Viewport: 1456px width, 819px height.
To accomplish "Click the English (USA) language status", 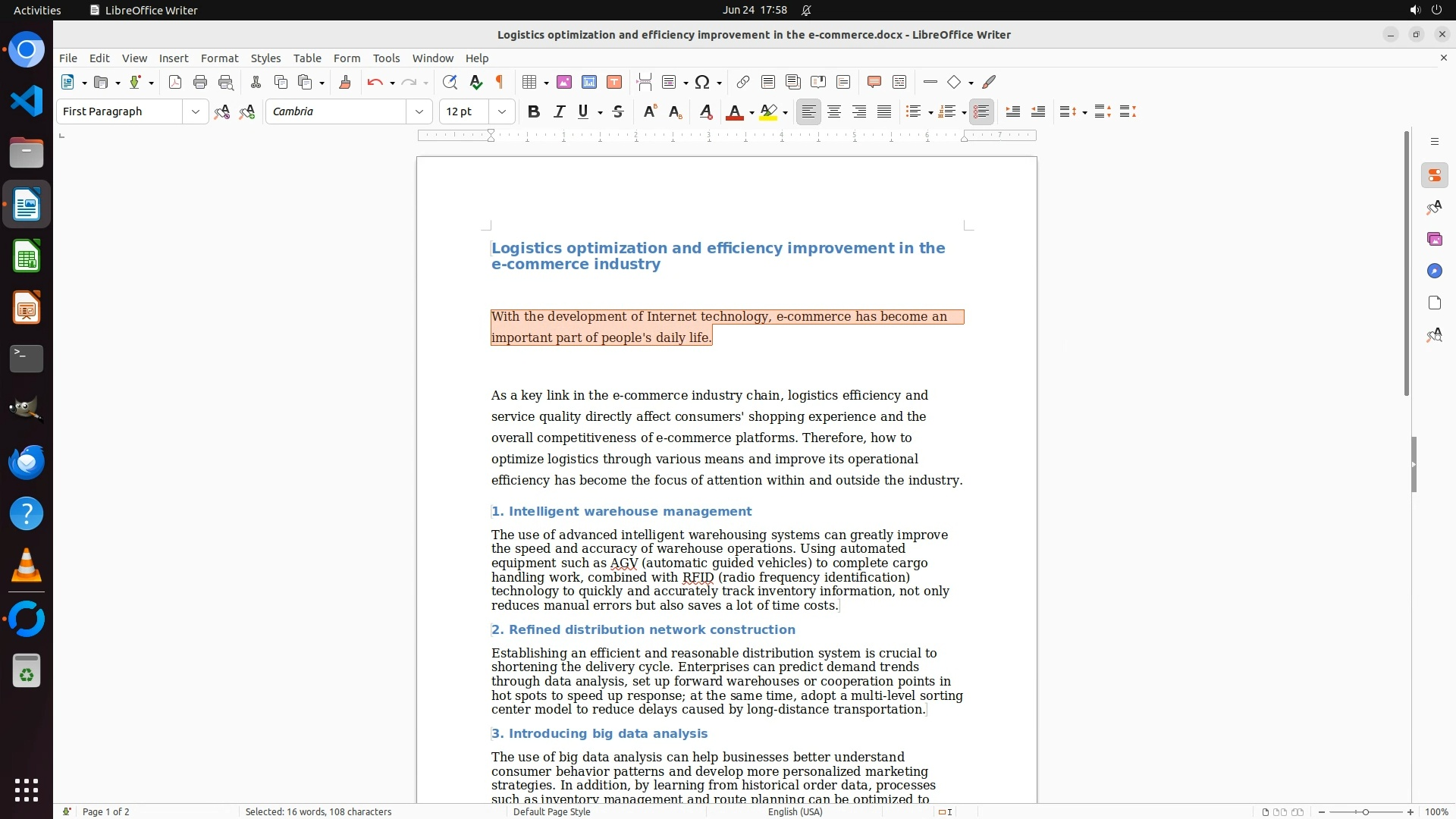I will pyautogui.click(x=795, y=811).
